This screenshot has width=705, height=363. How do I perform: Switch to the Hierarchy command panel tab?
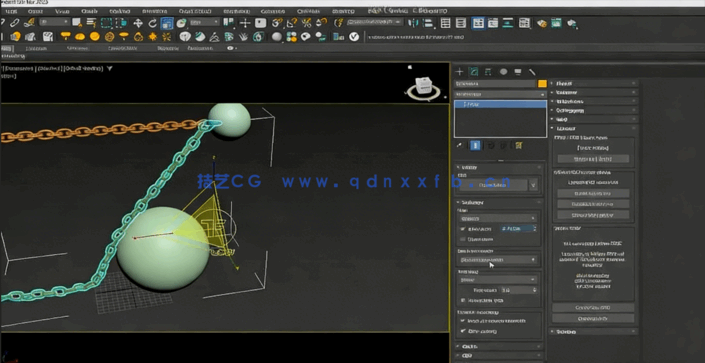coord(488,72)
